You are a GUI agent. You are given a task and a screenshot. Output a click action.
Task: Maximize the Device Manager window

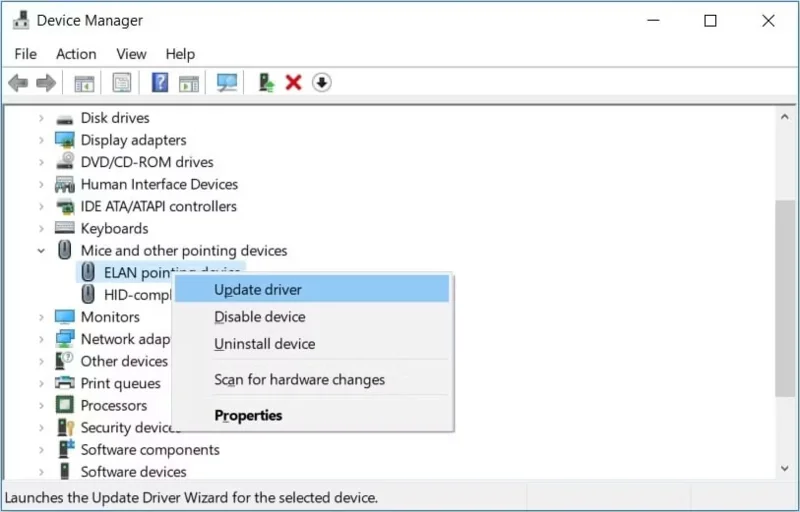point(710,20)
